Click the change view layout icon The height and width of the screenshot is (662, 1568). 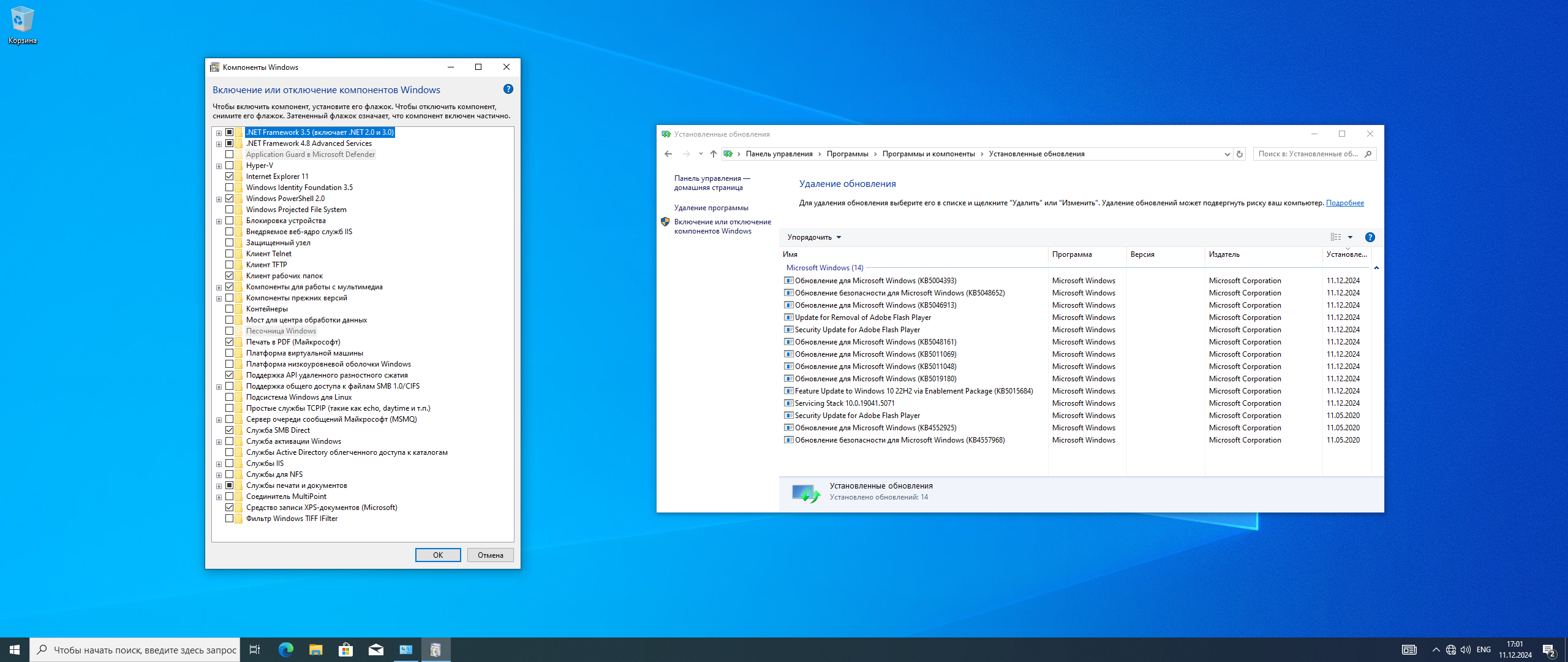[x=1335, y=237]
